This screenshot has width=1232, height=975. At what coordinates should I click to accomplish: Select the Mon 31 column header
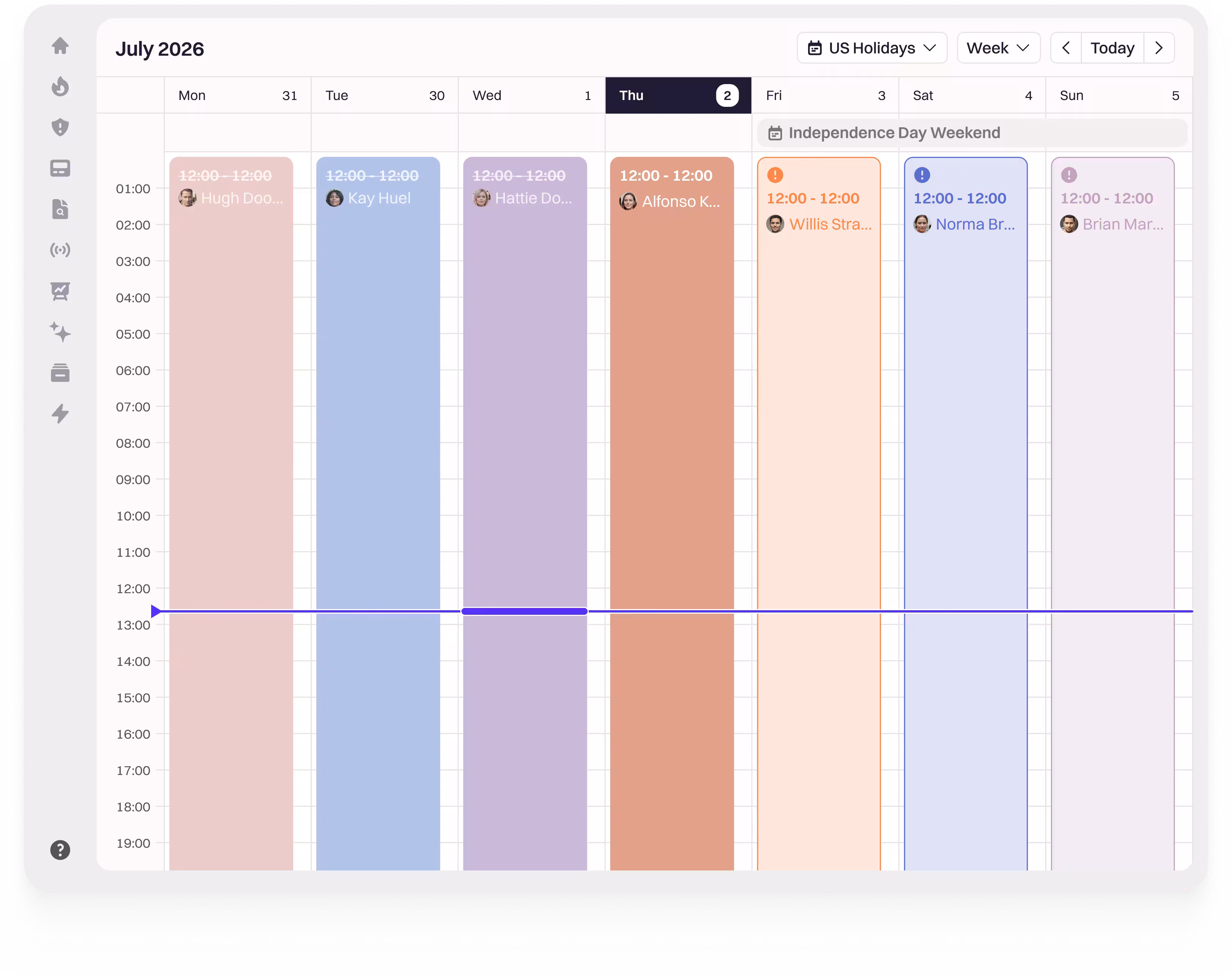(238, 95)
